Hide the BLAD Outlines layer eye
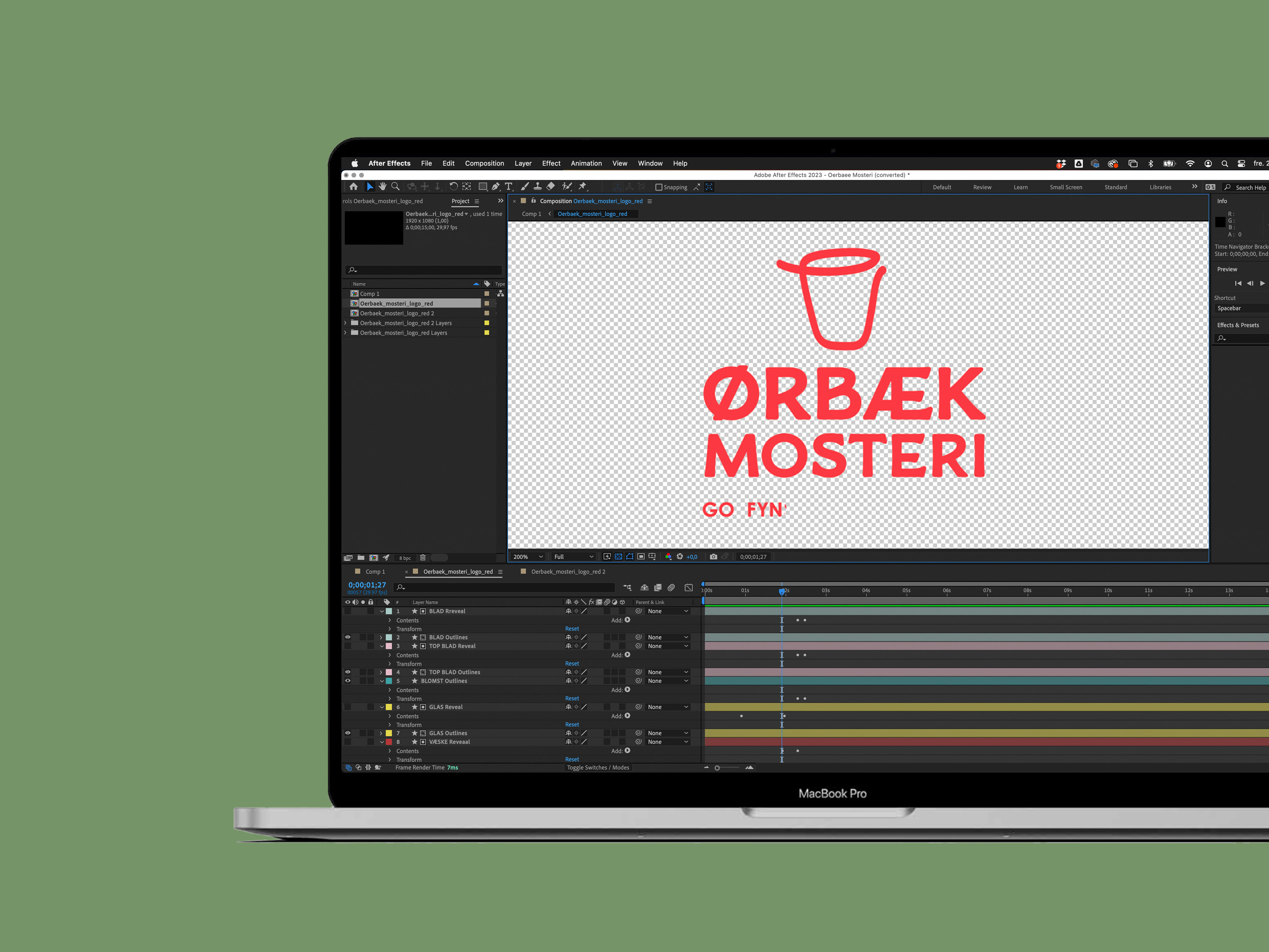The width and height of the screenshot is (1269, 952). [x=348, y=637]
